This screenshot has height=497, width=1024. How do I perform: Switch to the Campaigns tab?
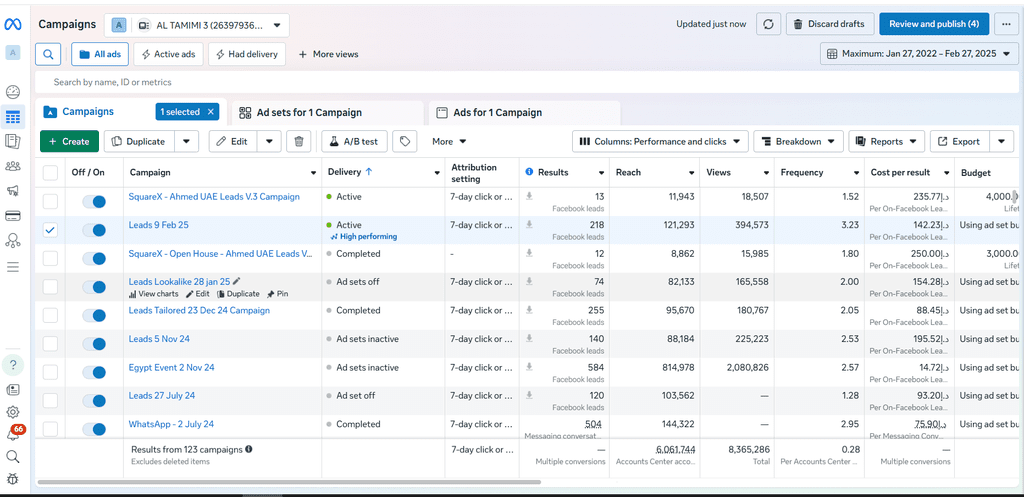pos(88,112)
